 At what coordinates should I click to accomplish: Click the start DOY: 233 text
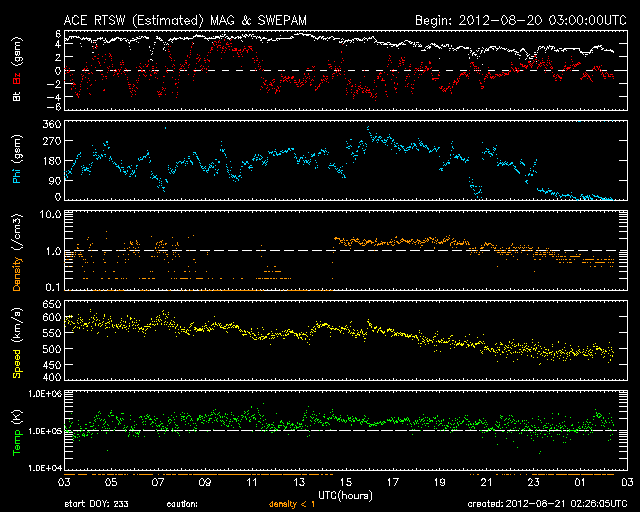96,504
